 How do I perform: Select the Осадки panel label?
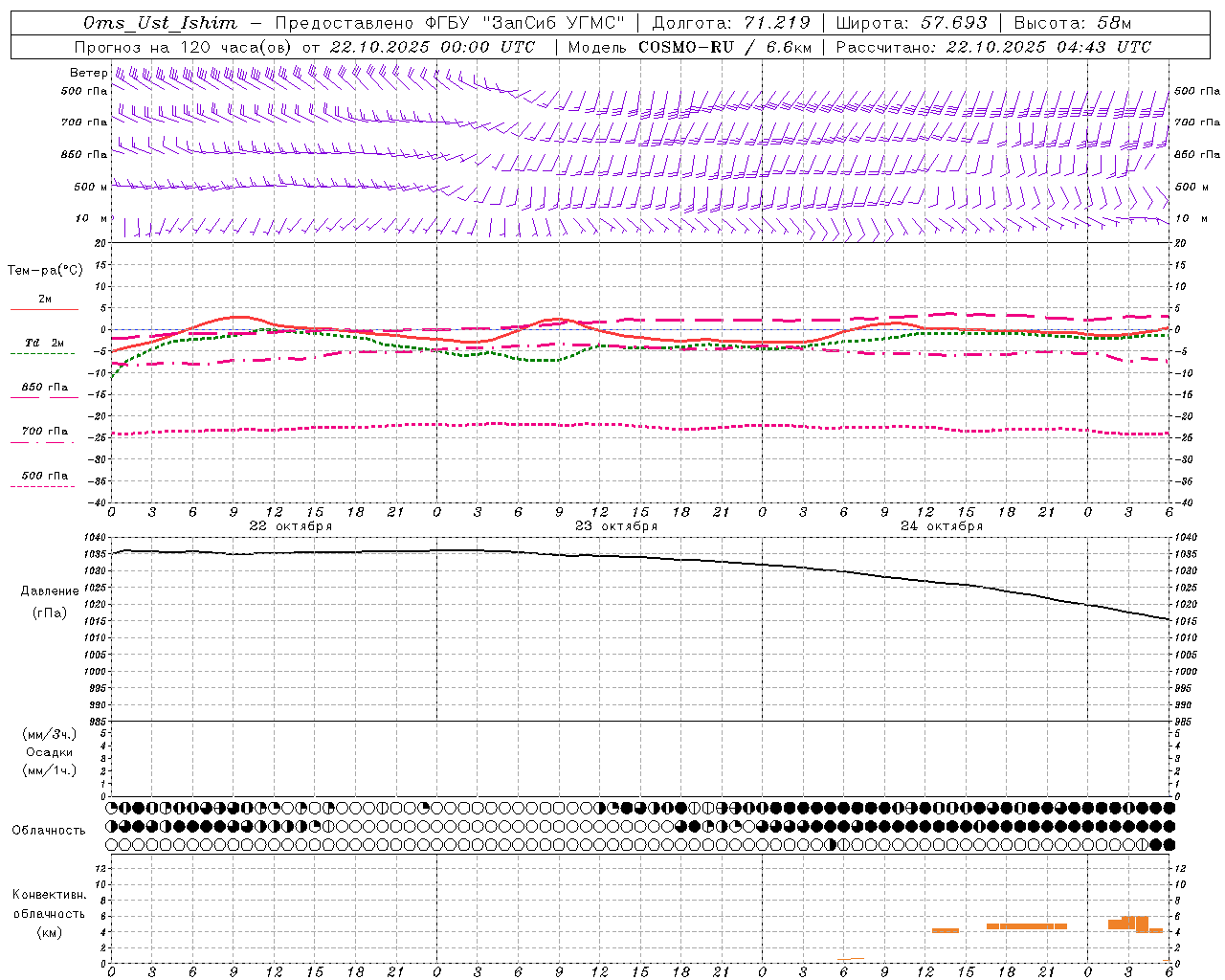50,752
